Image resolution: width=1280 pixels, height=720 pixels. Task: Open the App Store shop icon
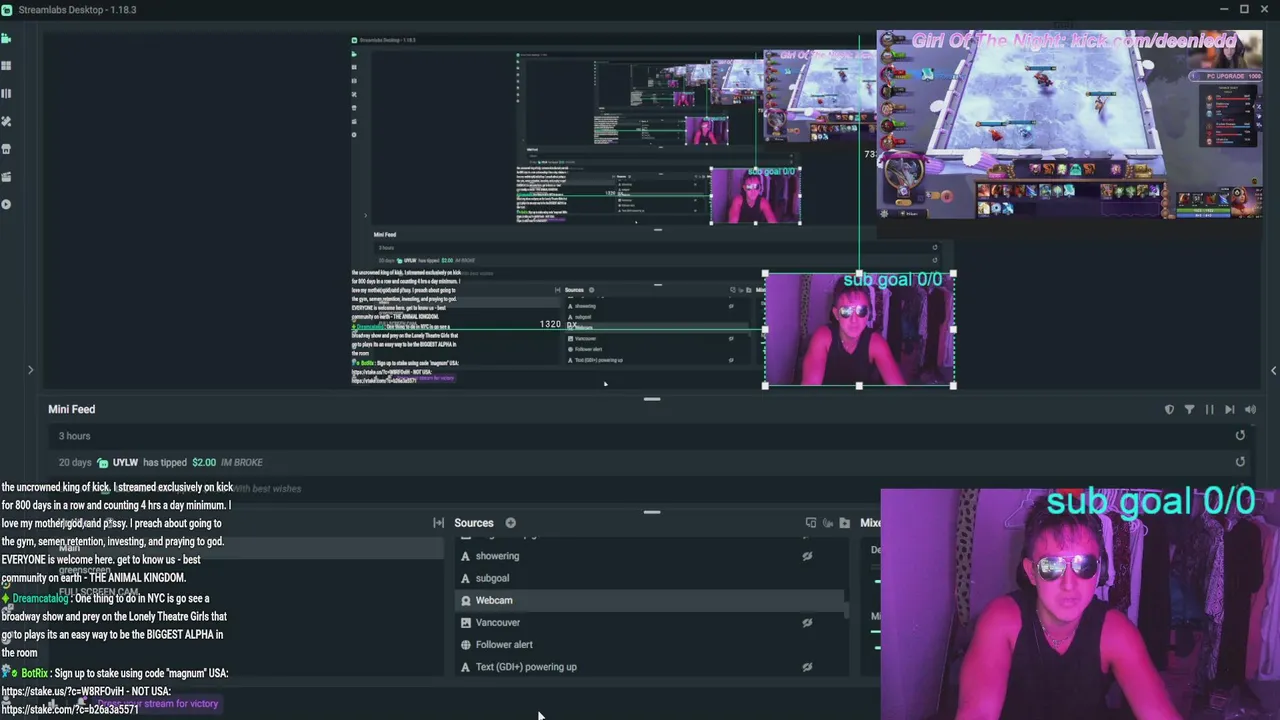(x=6, y=149)
